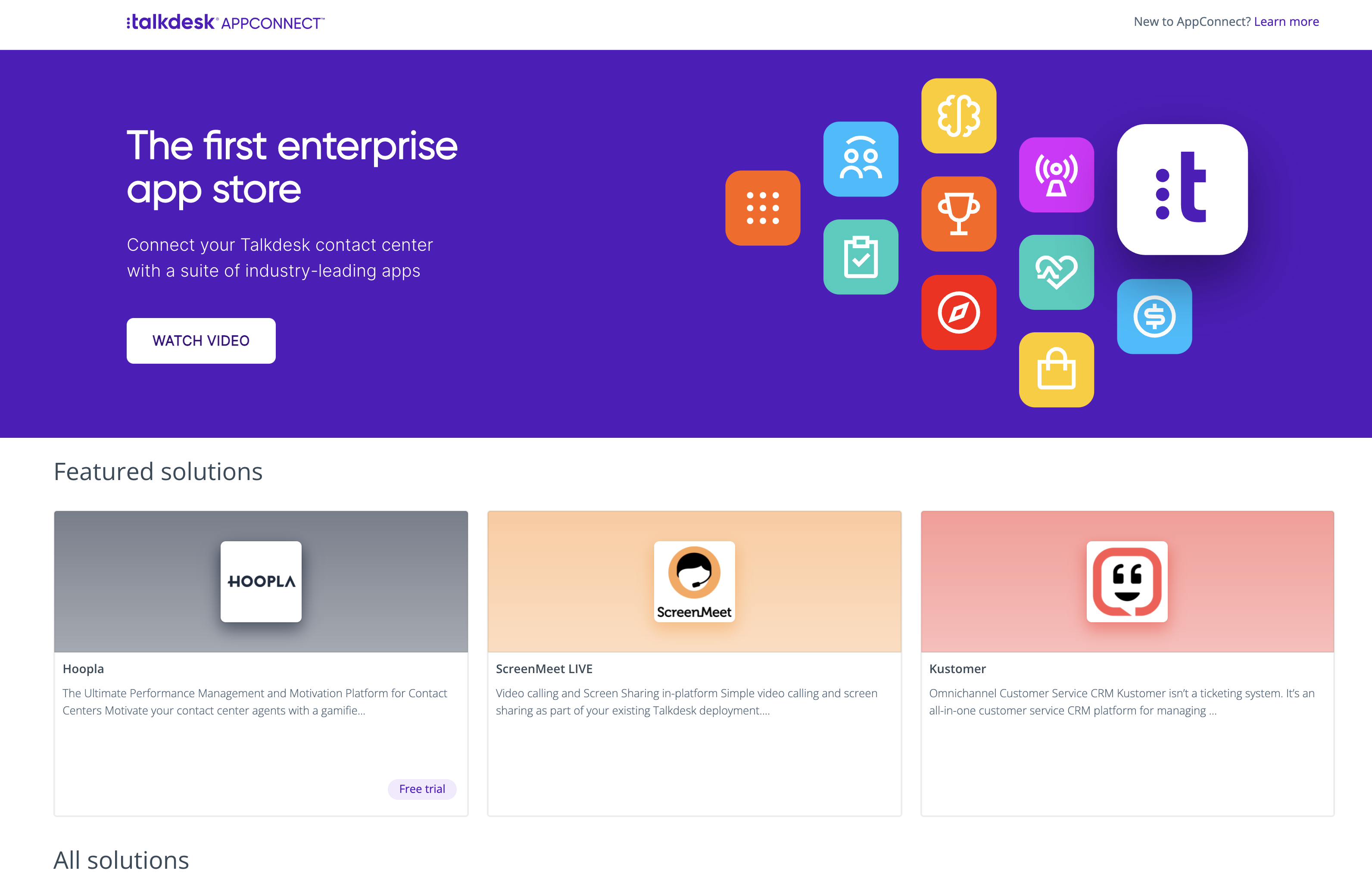
Task: Click the frowning faces blue app icon
Action: [x=861, y=159]
